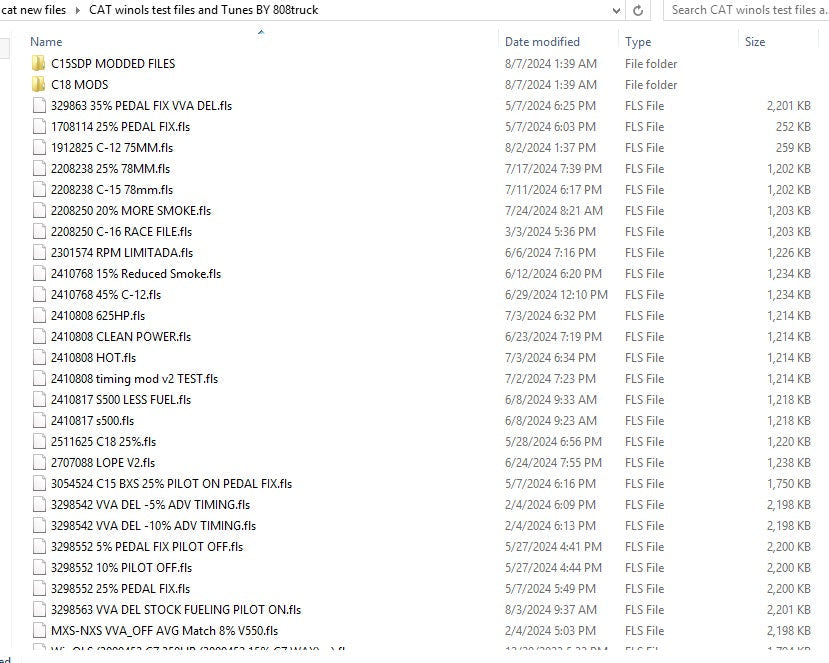Click file icon for 2208250 C-16 RACE FILE.fls
Viewport: 829px width, 663px height.
pos(39,232)
